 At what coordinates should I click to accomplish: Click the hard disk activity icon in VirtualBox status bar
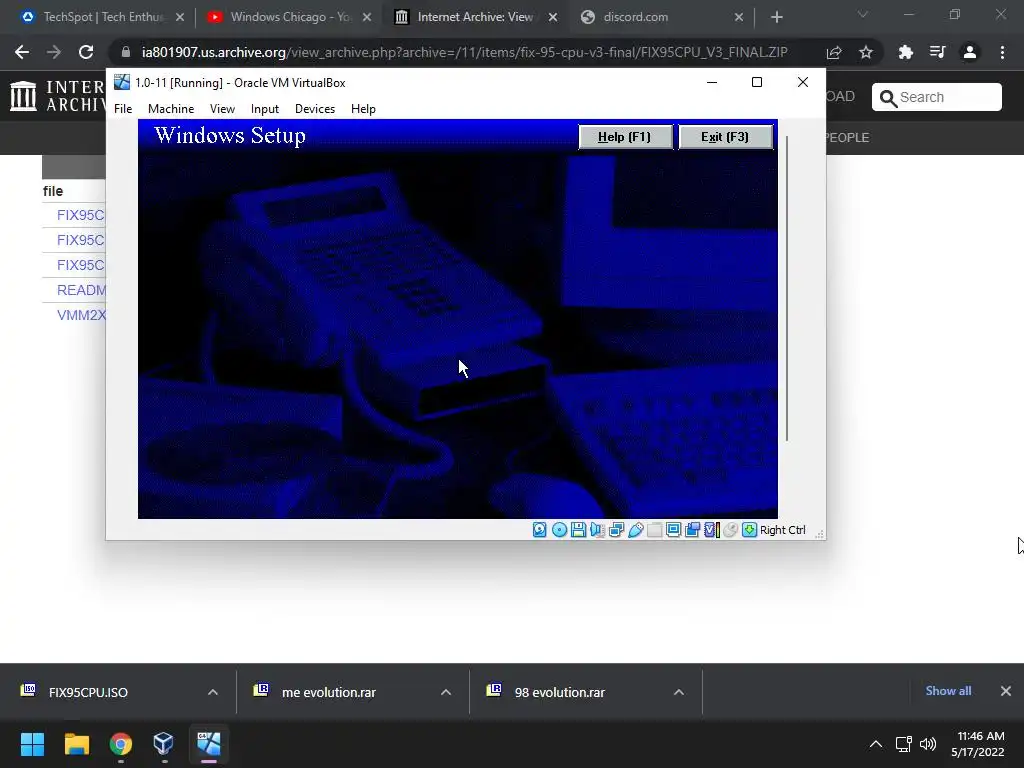coord(539,530)
